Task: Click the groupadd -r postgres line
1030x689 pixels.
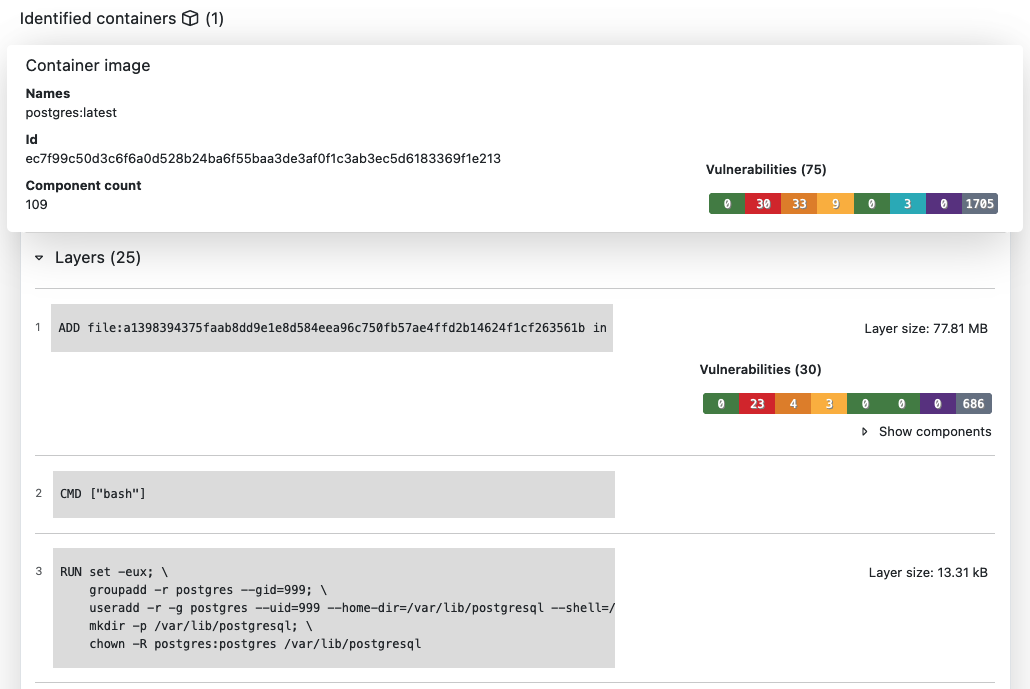Action: pyautogui.click(x=208, y=590)
